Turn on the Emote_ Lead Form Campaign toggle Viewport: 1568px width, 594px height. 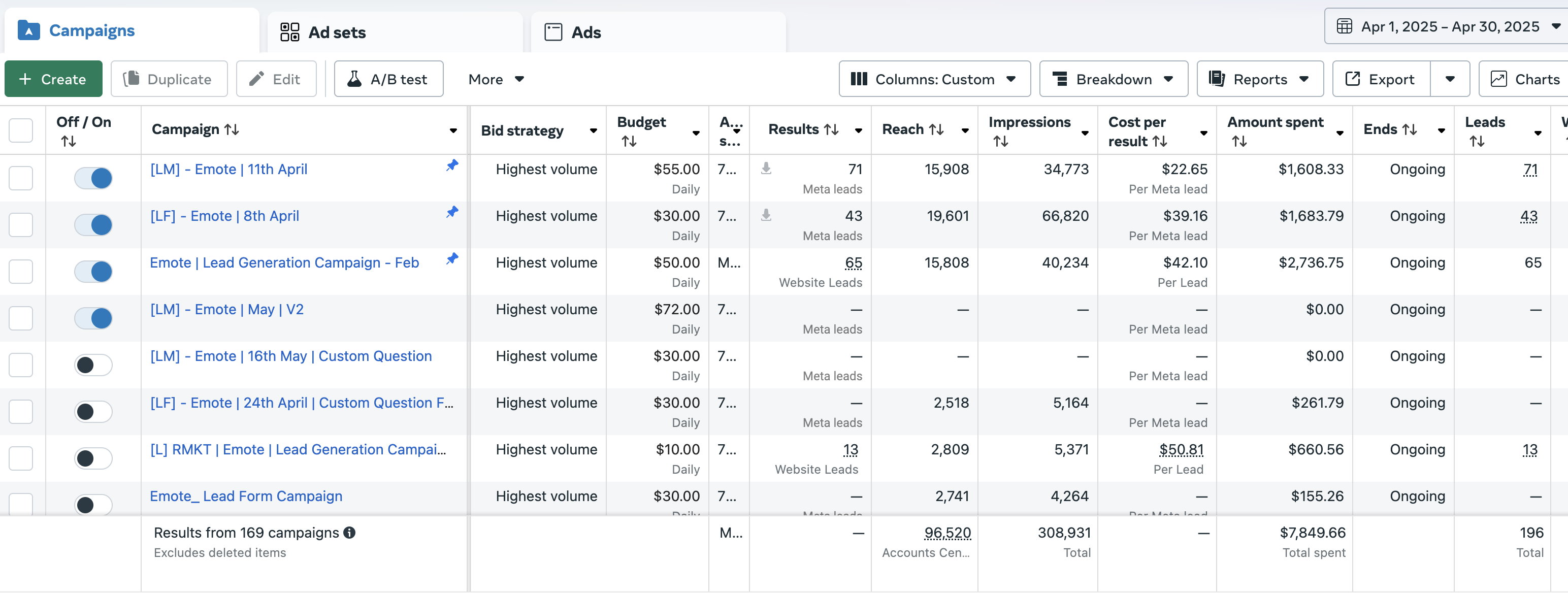tap(93, 504)
